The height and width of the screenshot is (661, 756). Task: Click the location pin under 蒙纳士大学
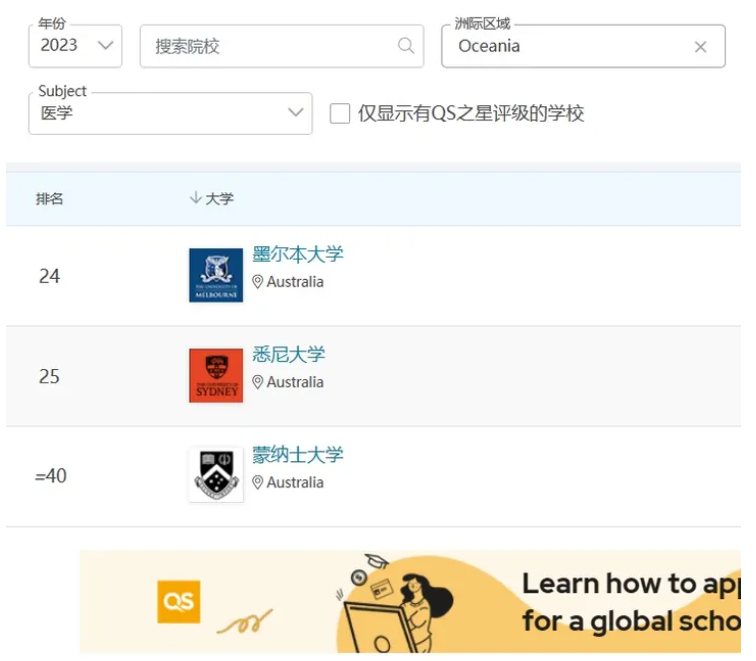pos(258,483)
